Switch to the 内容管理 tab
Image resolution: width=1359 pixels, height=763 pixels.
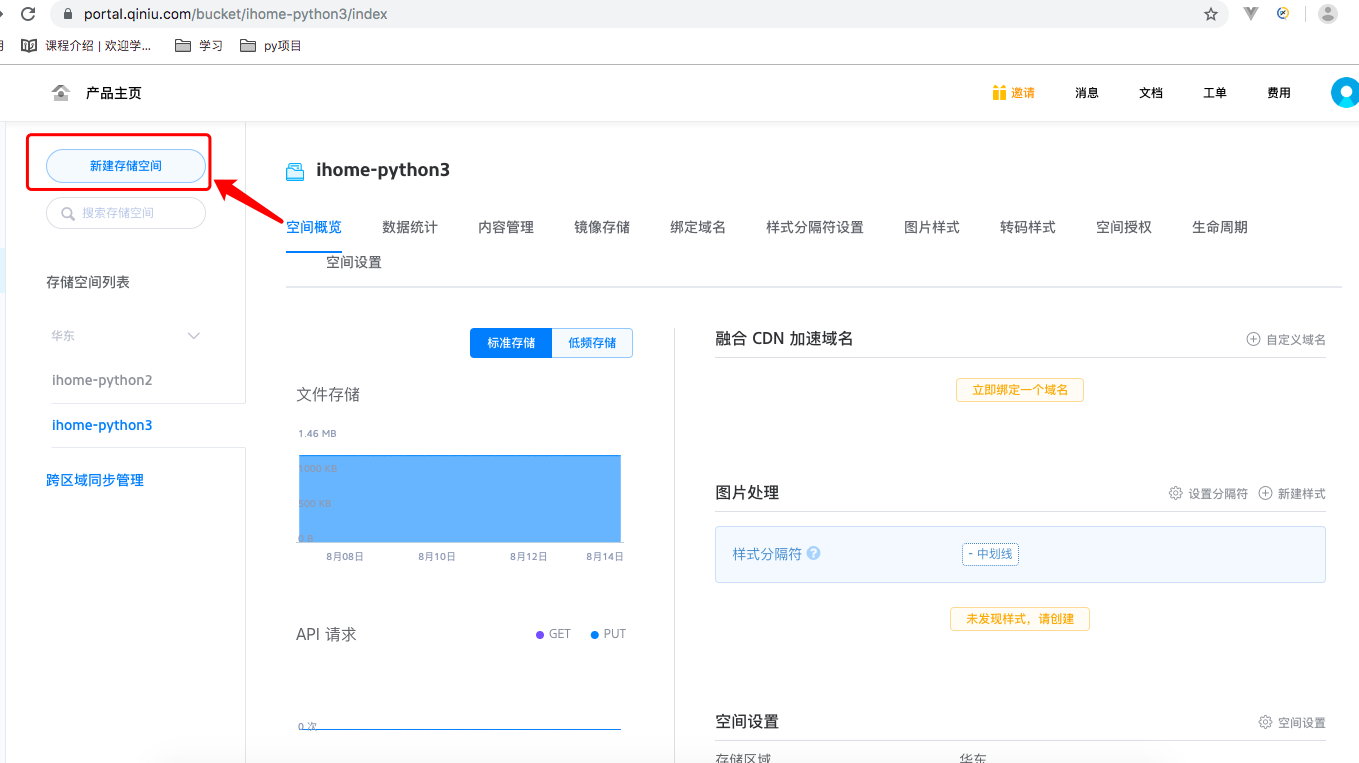[x=505, y=227]
